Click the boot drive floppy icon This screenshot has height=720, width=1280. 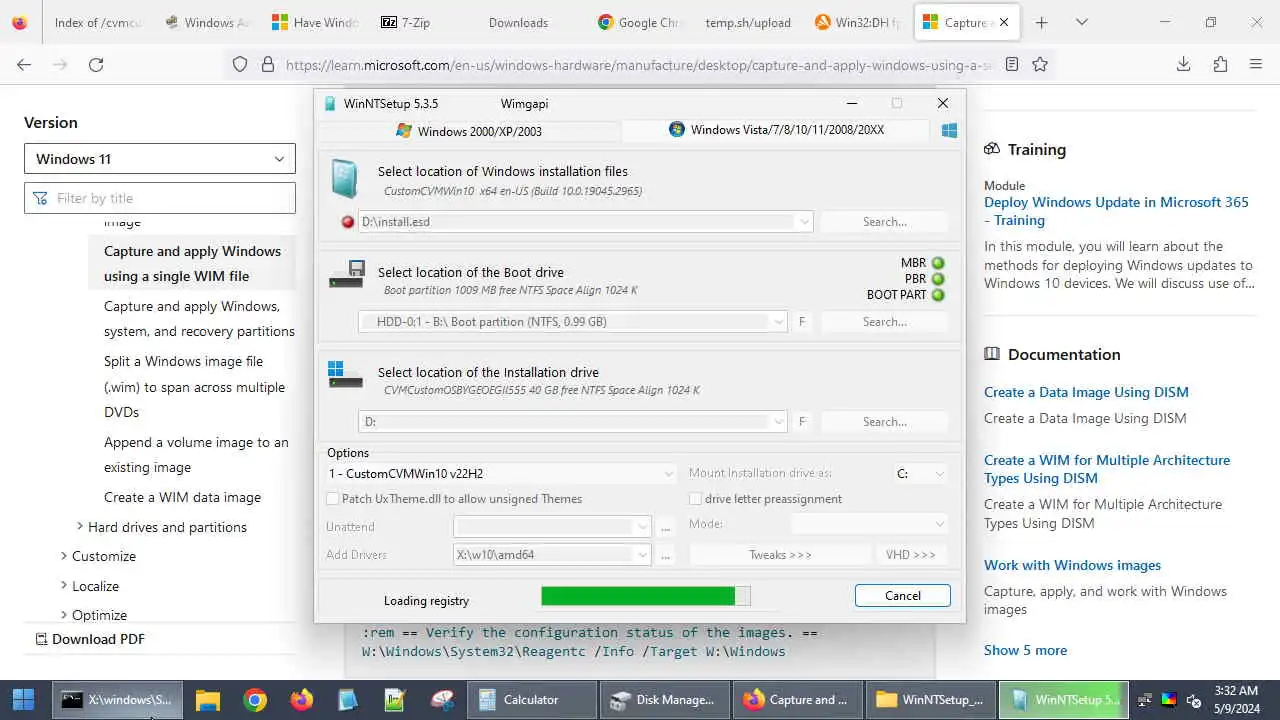(347, 274)
